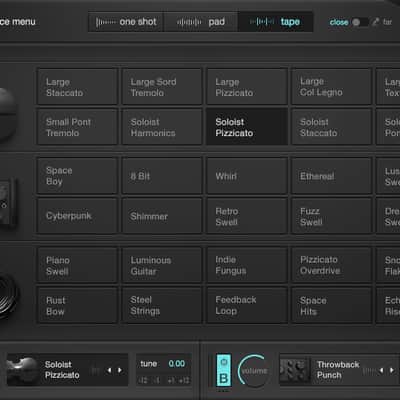Pick the Shimmer sound
The height and width of the screenshot is (400, 400).
tap(162, 216)
